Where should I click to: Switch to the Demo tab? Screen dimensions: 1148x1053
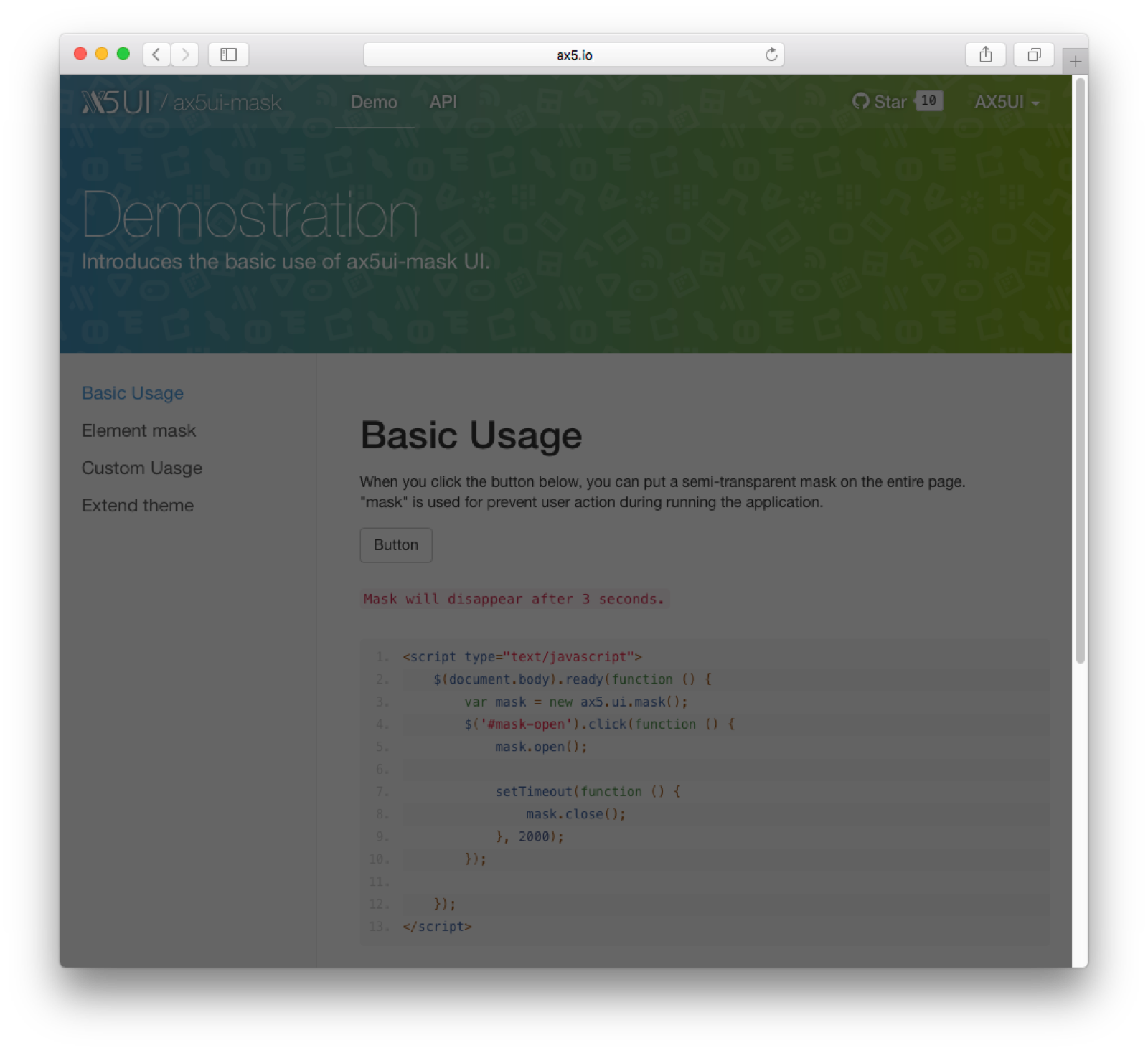point(374,103)
